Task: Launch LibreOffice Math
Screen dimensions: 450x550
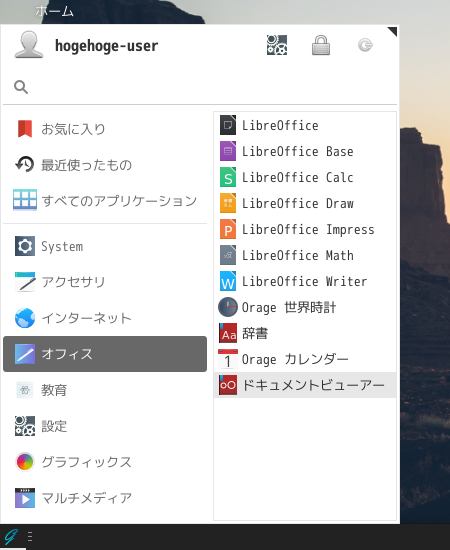Action: [305, 255]
